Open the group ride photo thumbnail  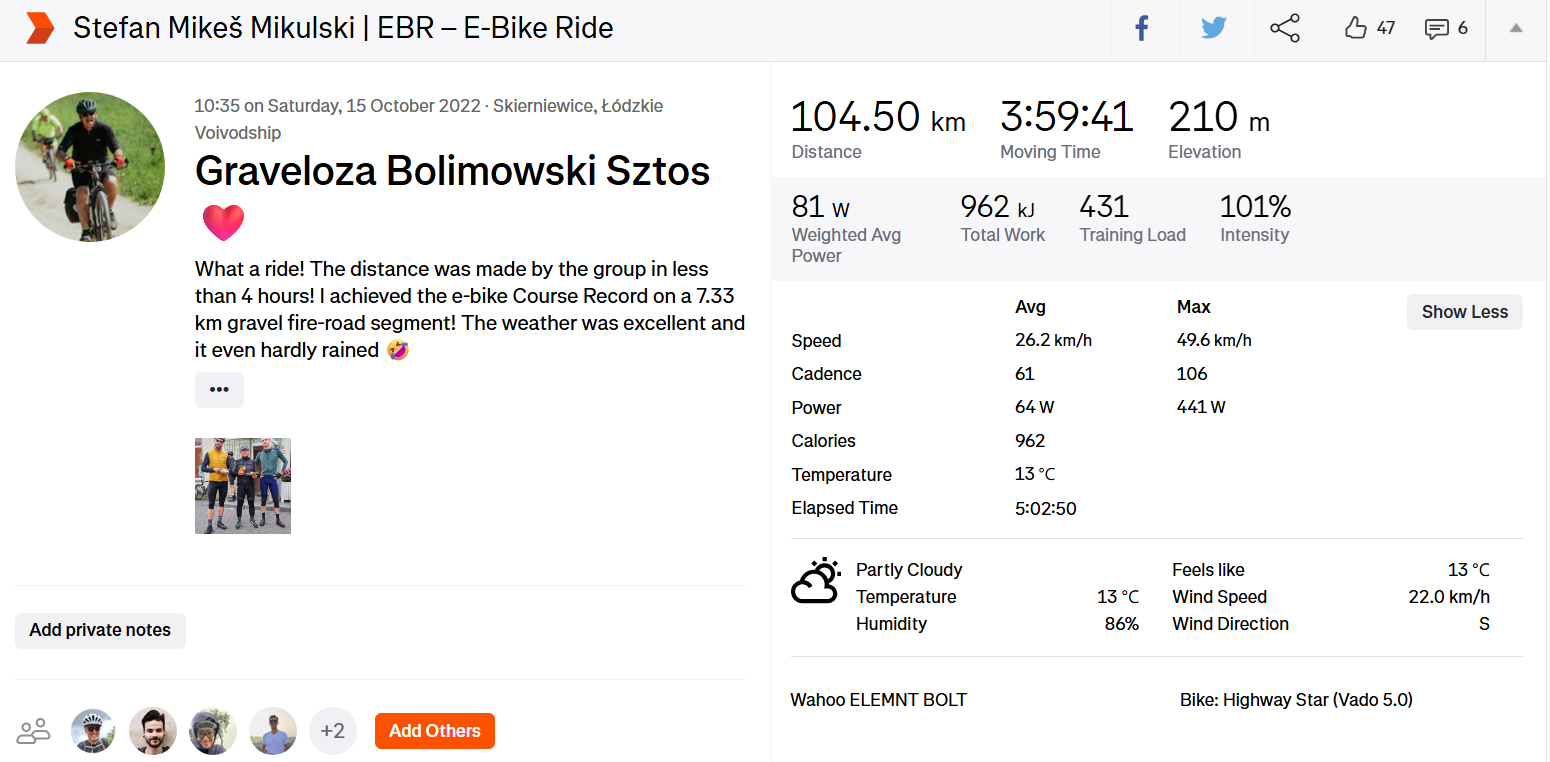click(243, 486)
